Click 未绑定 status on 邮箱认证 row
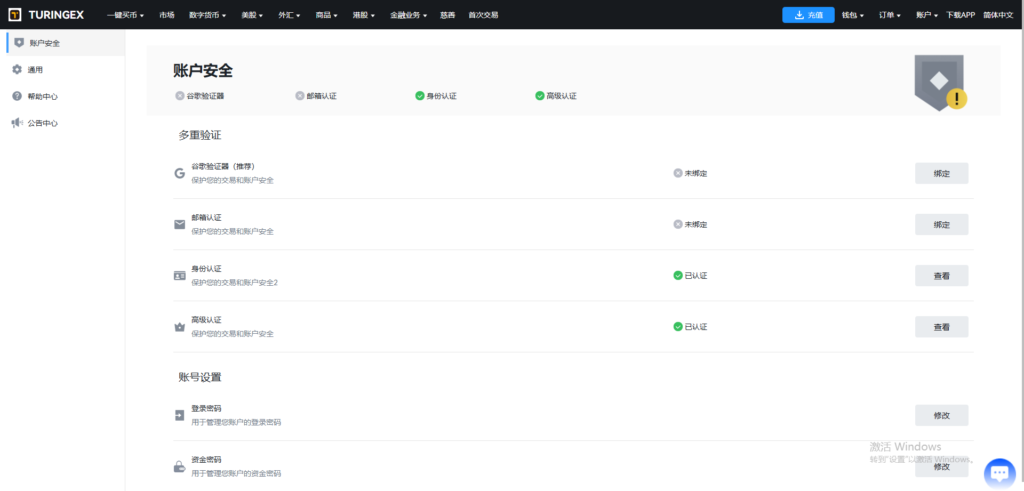The image size is (1024, 491). (690, 225)
